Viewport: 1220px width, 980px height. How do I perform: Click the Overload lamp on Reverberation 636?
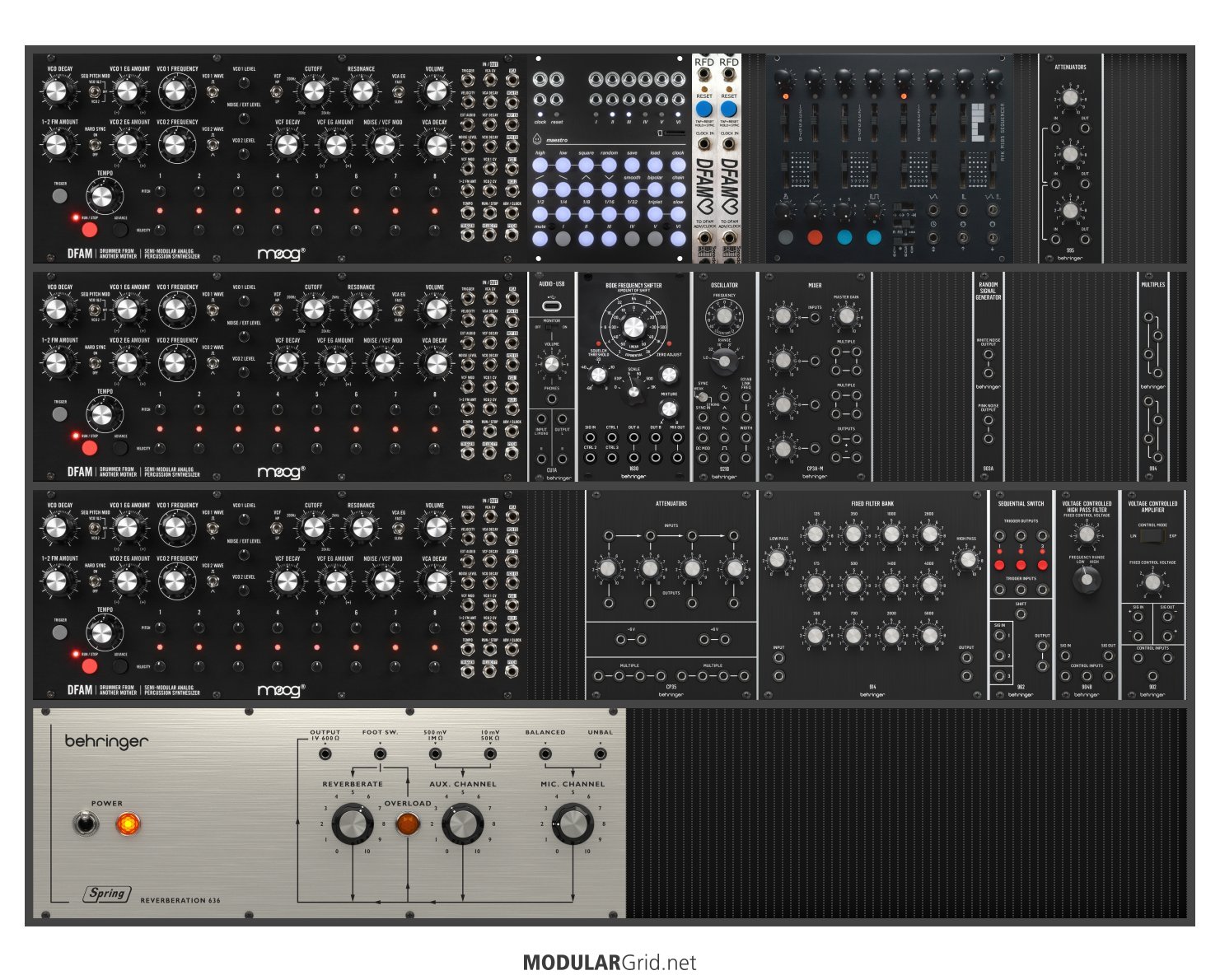pos(408,824)
